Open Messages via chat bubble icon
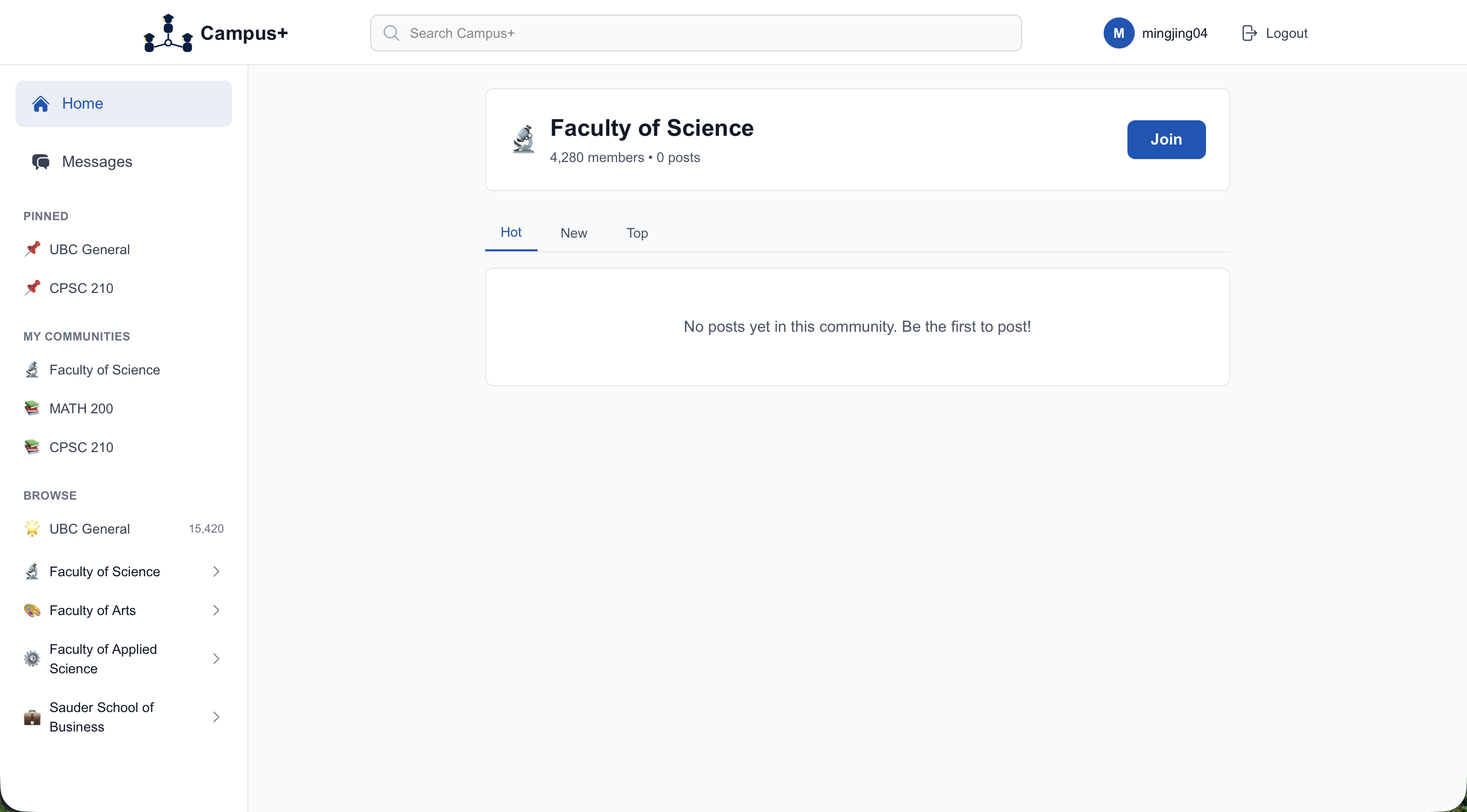The width and height of the screenshot is (1467, 812). (x=40, y=162)
